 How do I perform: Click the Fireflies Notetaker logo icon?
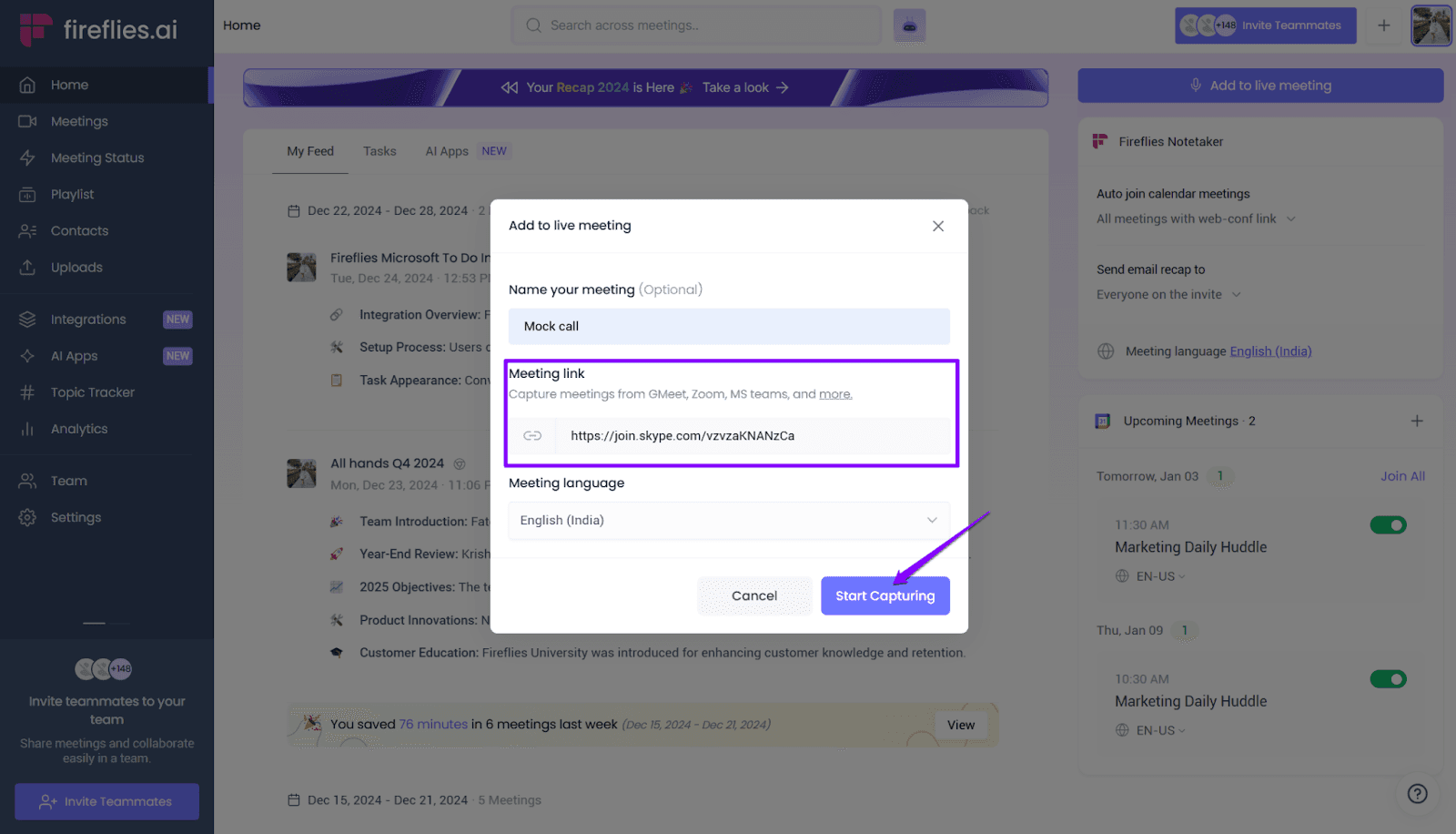coord(1100,141)
